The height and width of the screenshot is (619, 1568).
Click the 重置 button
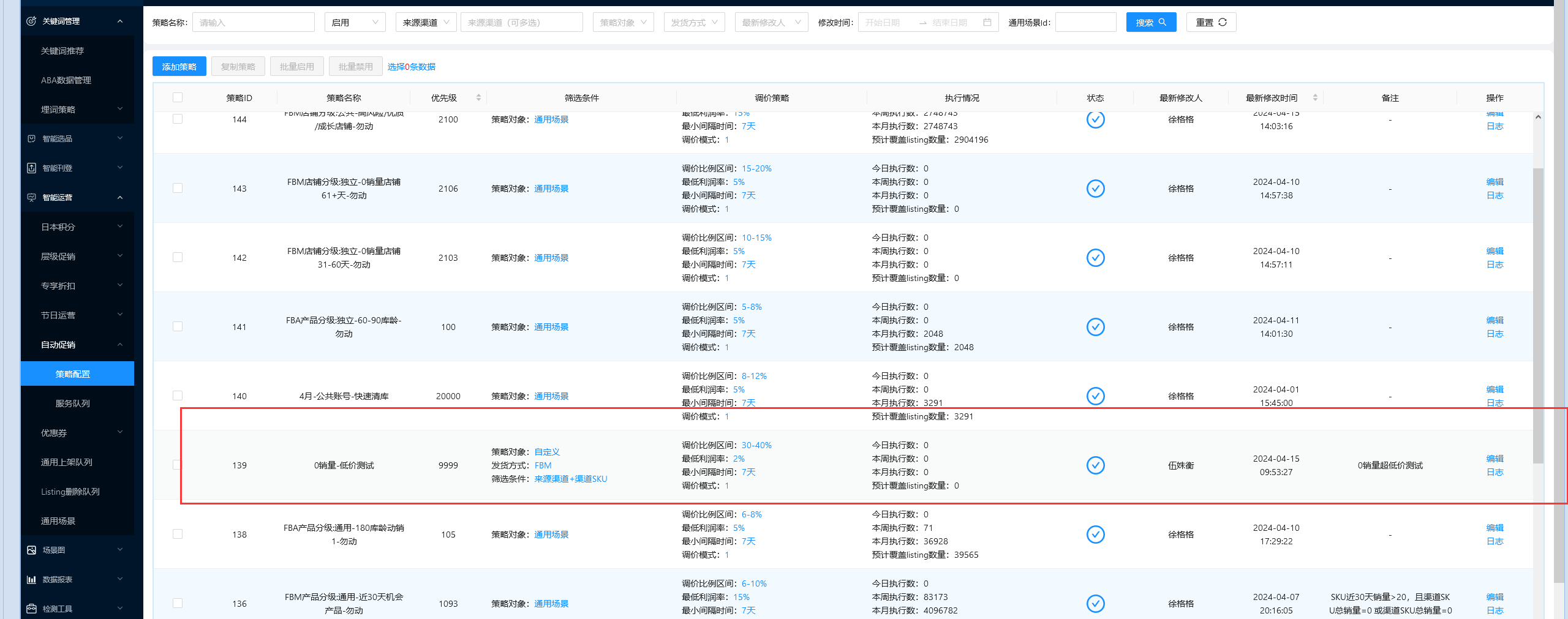click(x=1211, y=22)
